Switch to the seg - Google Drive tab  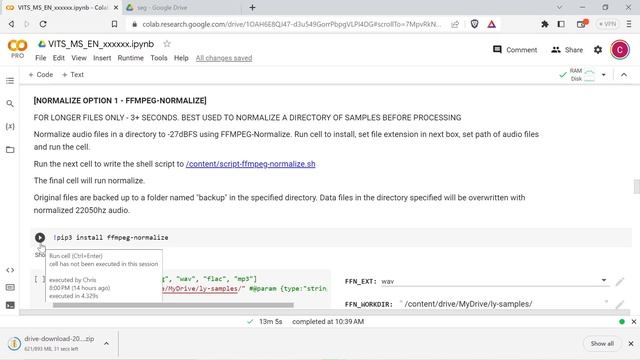184,7
